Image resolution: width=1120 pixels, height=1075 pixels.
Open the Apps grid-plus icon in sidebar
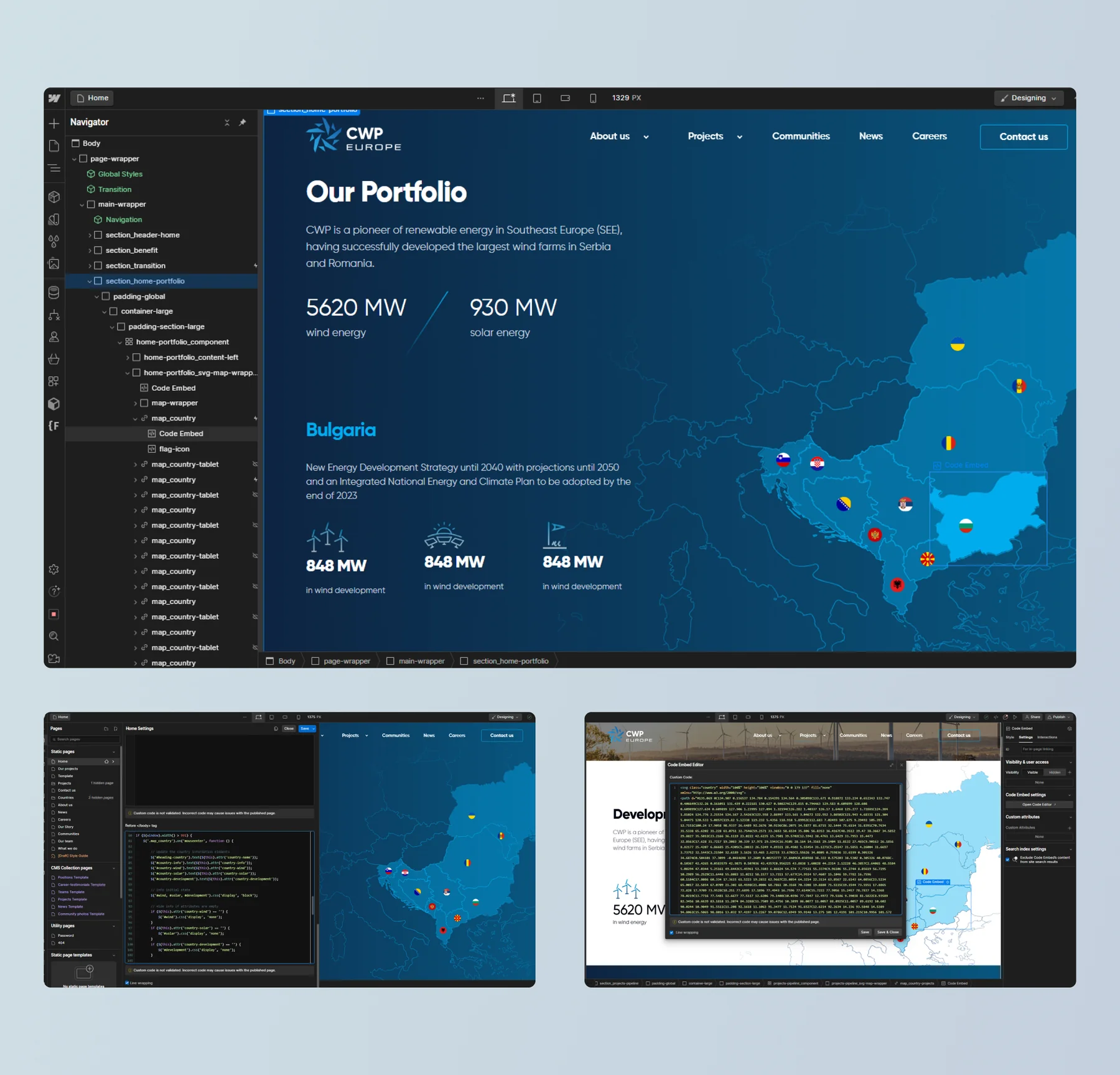(54, 381)
